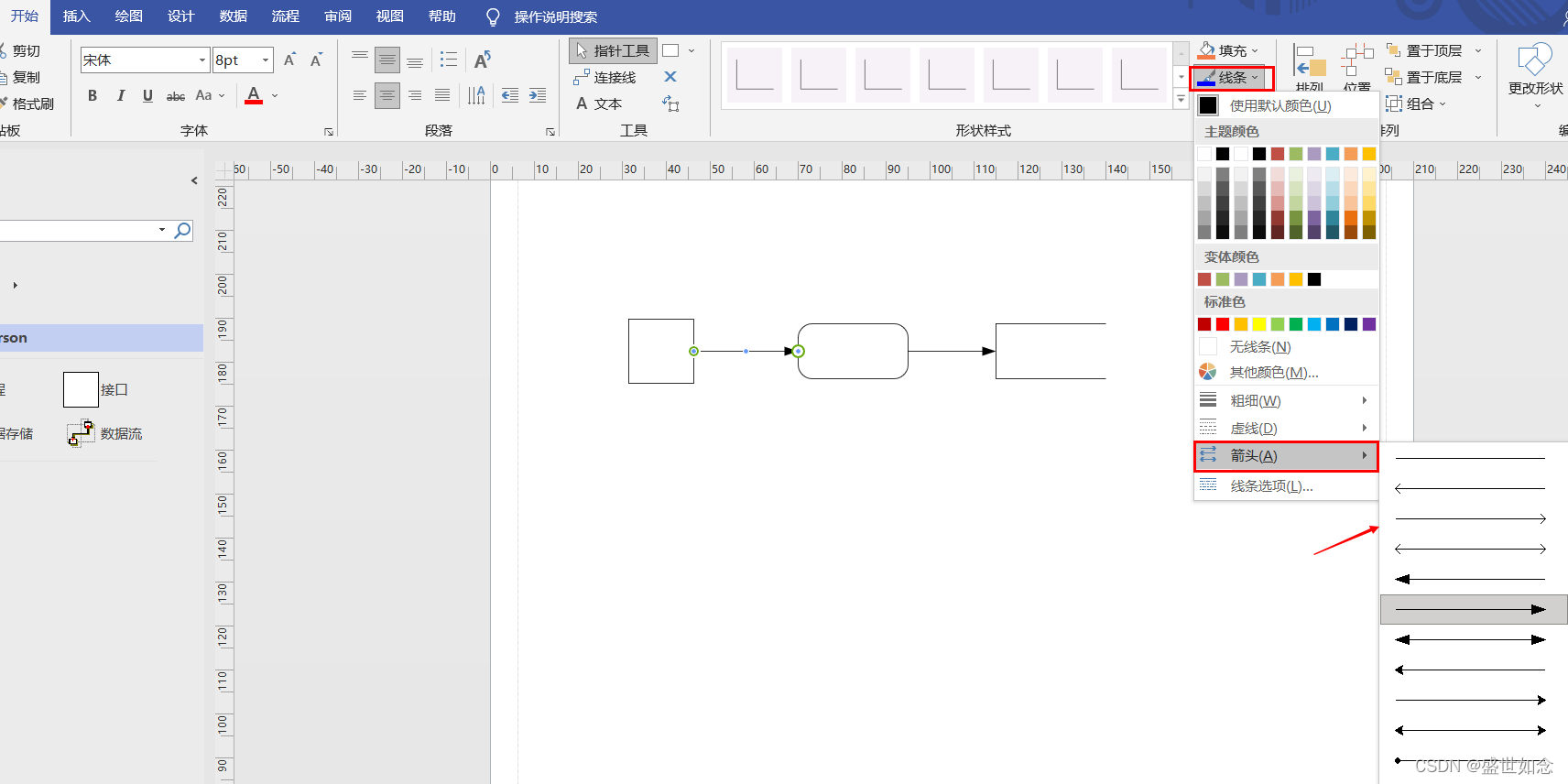The height and width of the screenshot is (784, 1568).
Task: Select the Connector tool (连接线)
Action: click(x=605, y=78)
